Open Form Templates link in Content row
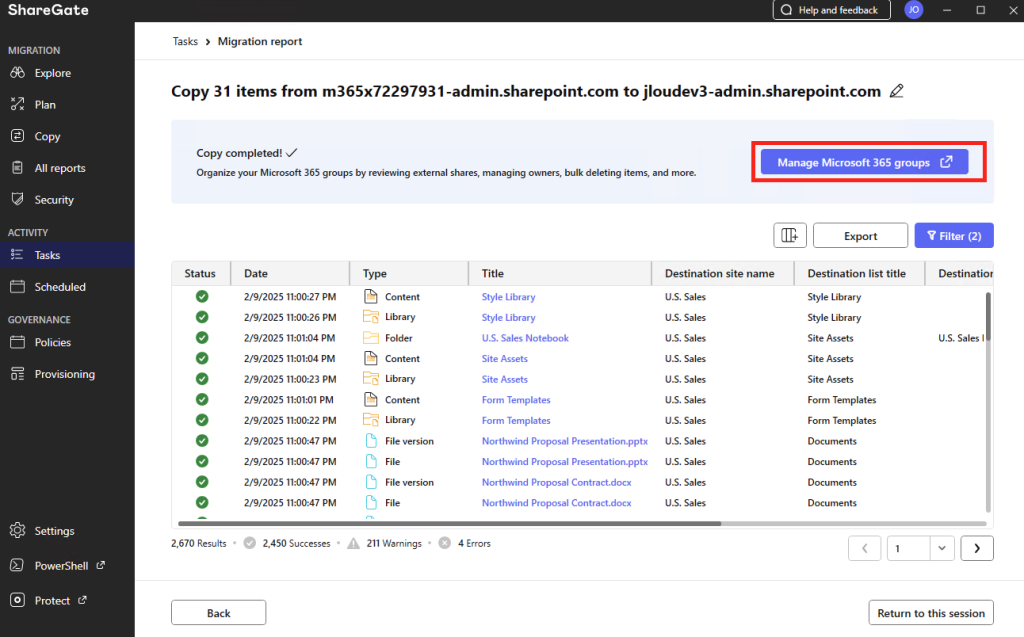 (516, 400)
